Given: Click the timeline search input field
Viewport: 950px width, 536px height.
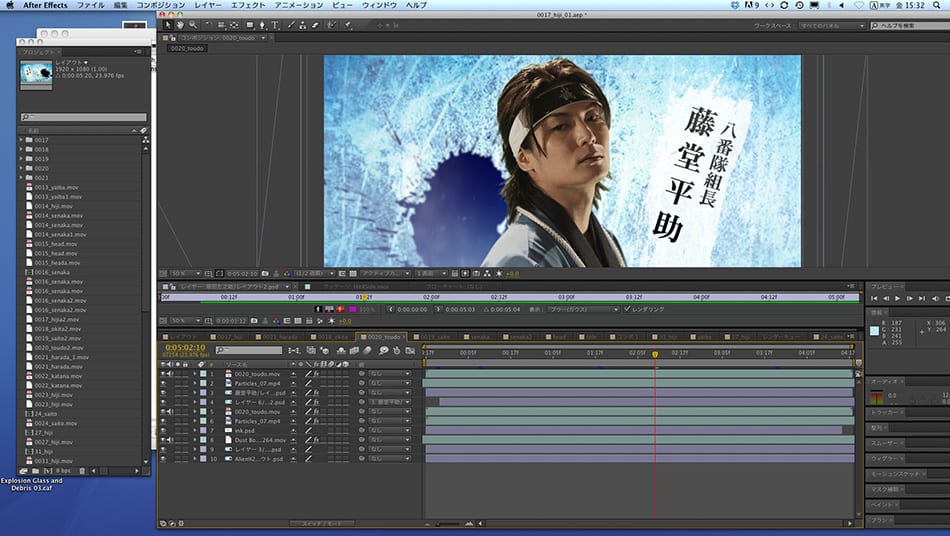Looking at the screenshot, I should (x=248, y=350).
